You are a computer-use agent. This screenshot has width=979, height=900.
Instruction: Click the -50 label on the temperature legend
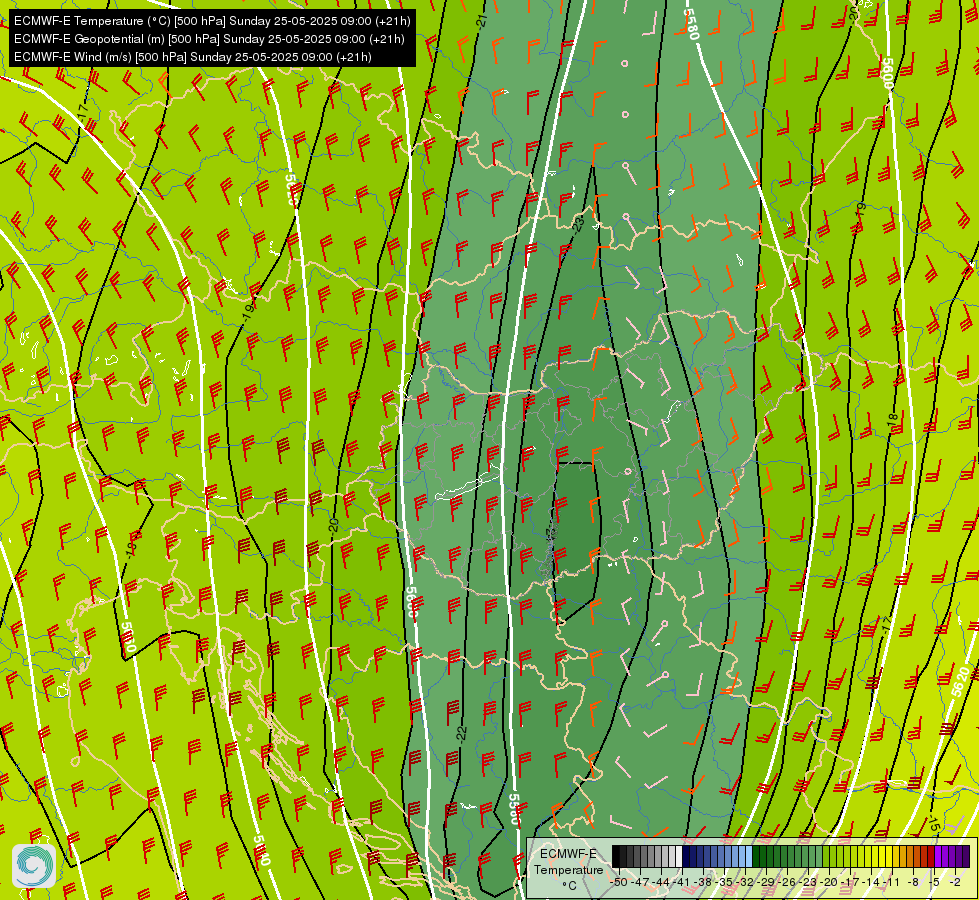pos(619,882)
